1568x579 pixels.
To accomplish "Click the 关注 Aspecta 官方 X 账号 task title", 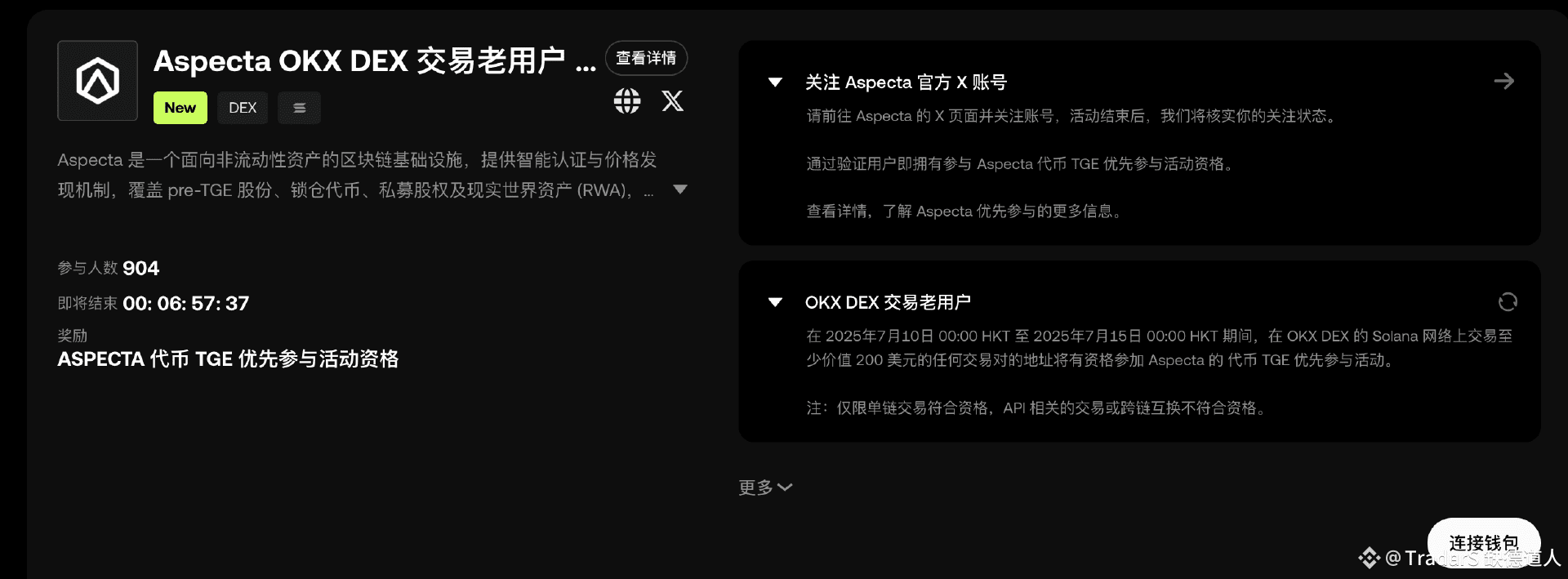I will tap(906, 82).
